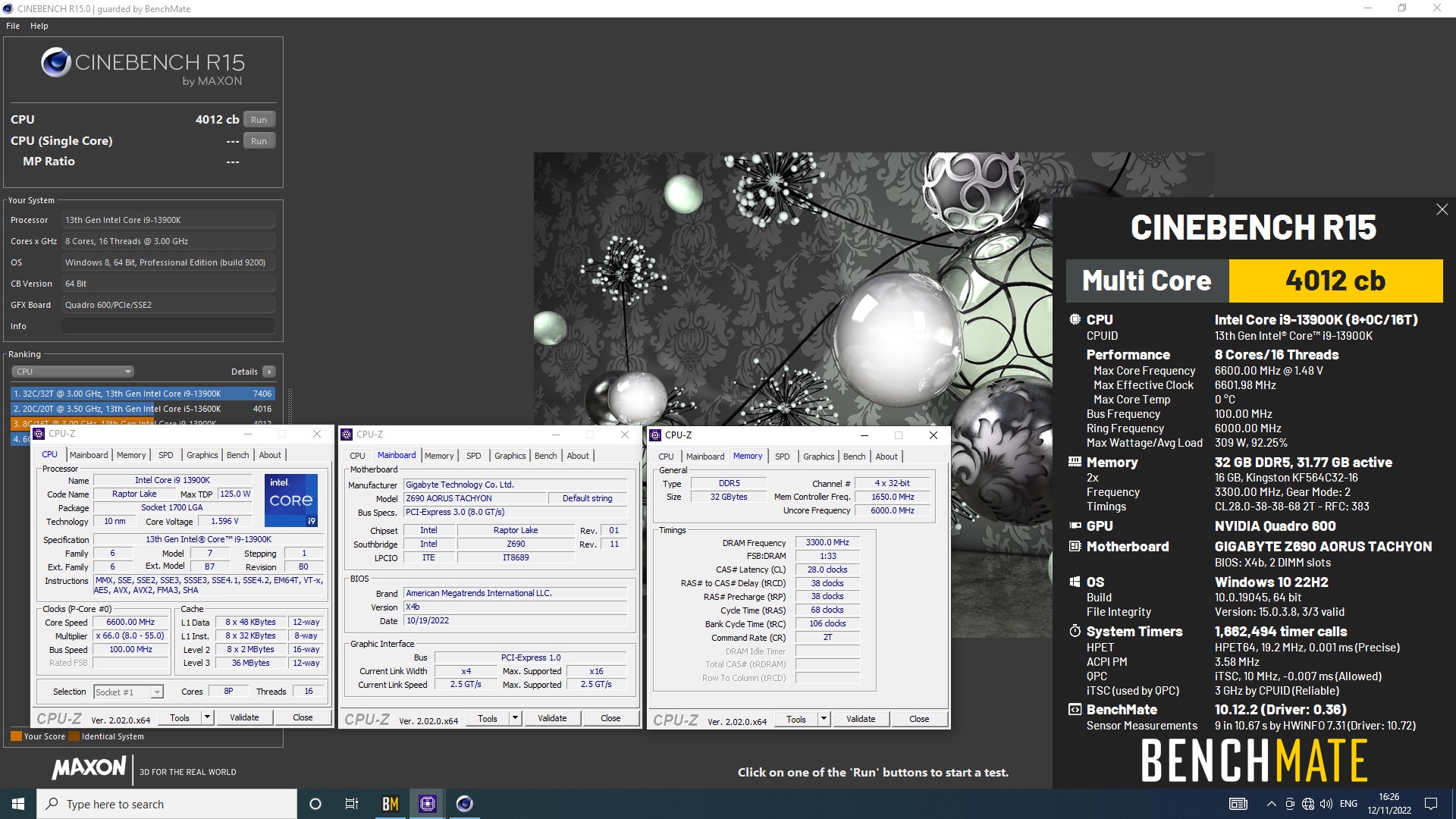The image size is (1456, 819).
Task: Click Details arrow button in Ranking
Action: click(268, 372)
